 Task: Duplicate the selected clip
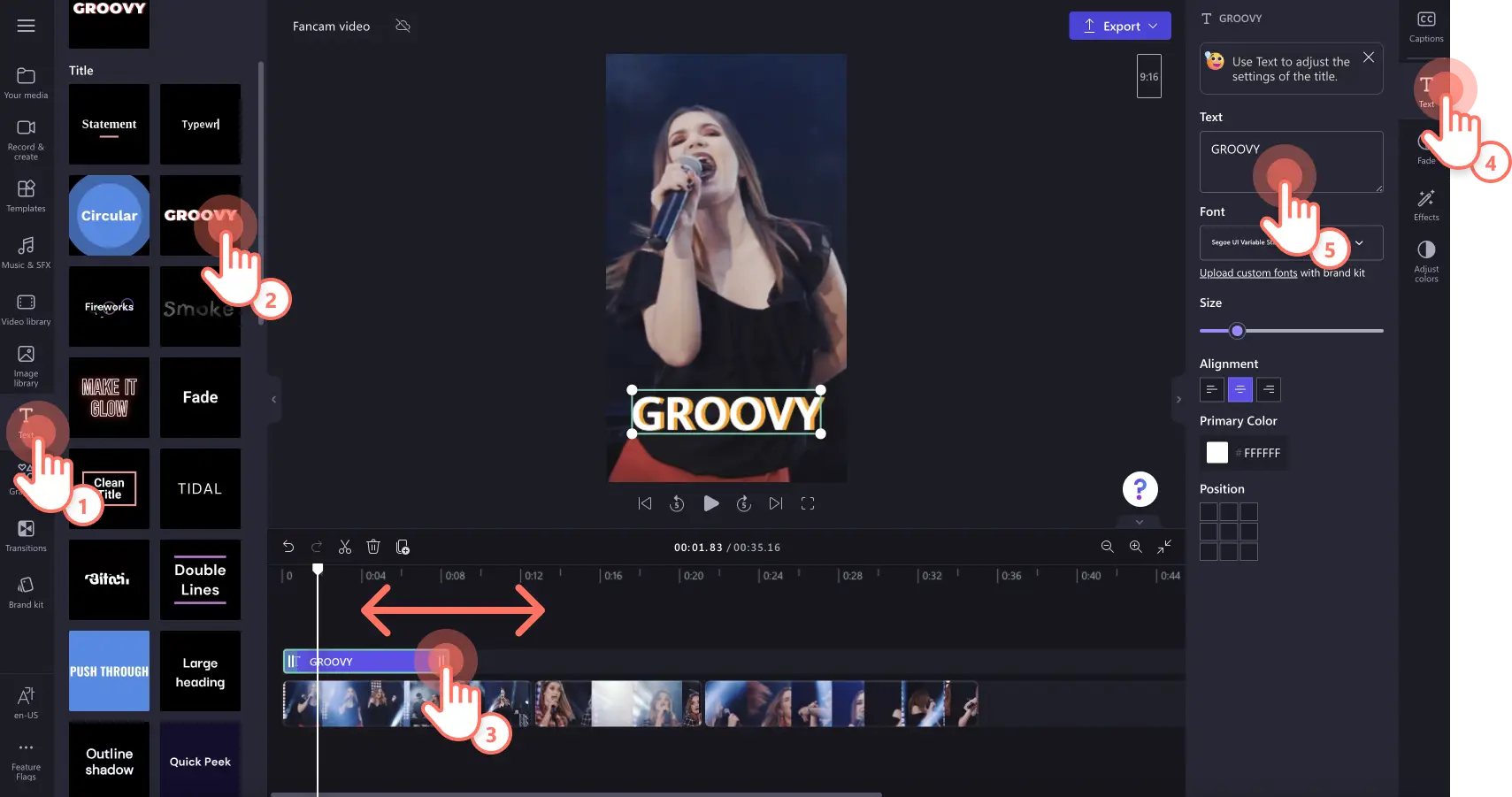403,547
